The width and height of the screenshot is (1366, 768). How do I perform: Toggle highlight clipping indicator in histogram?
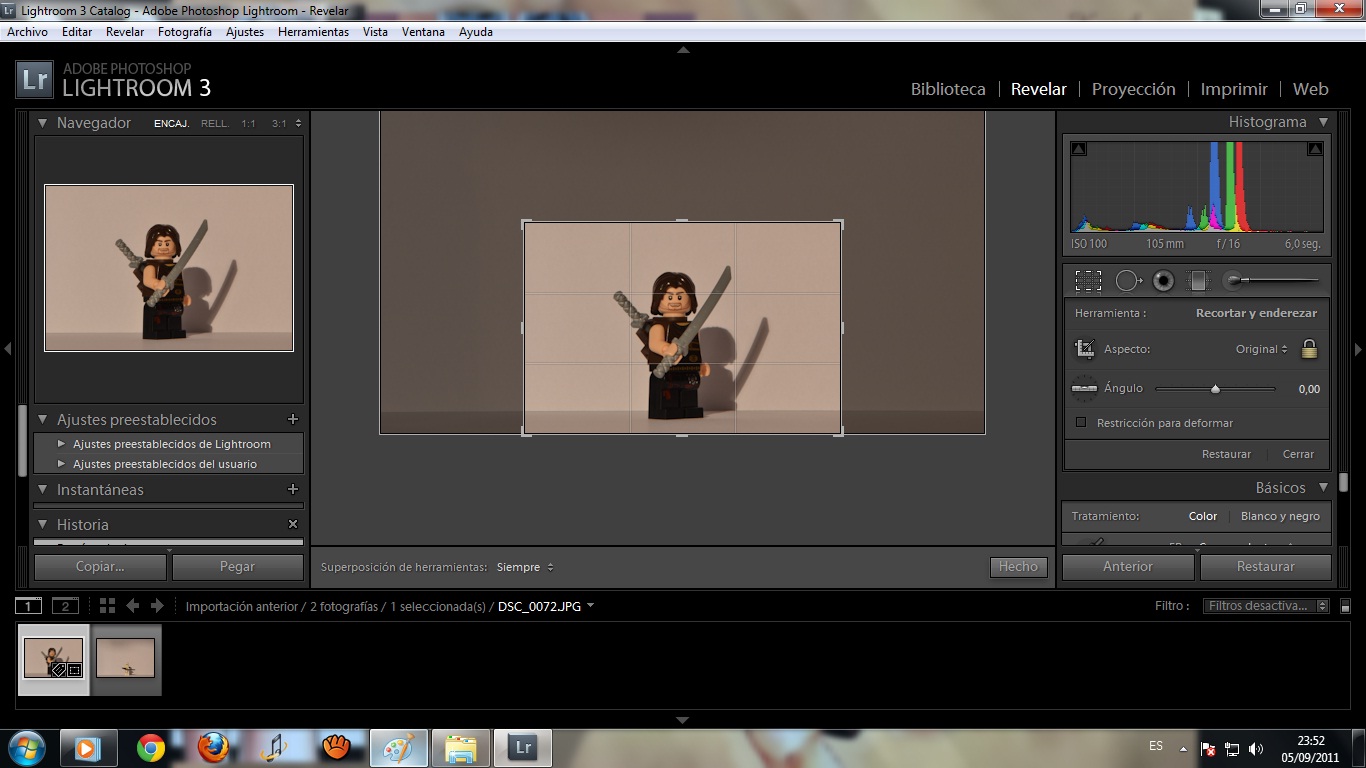[x=1315, y=149]
